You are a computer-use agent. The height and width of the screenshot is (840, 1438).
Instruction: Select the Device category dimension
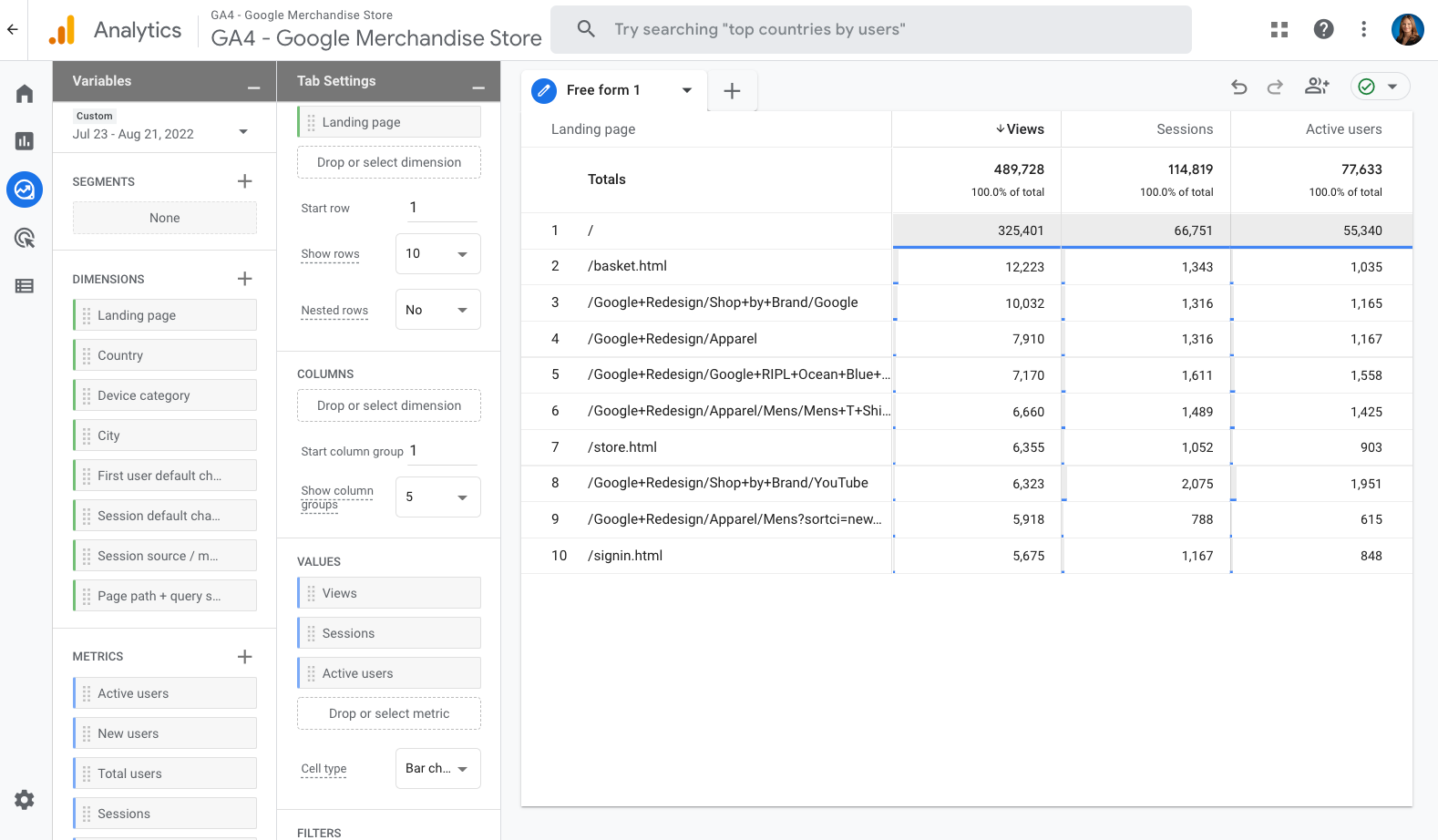click(x=165, y=395)
